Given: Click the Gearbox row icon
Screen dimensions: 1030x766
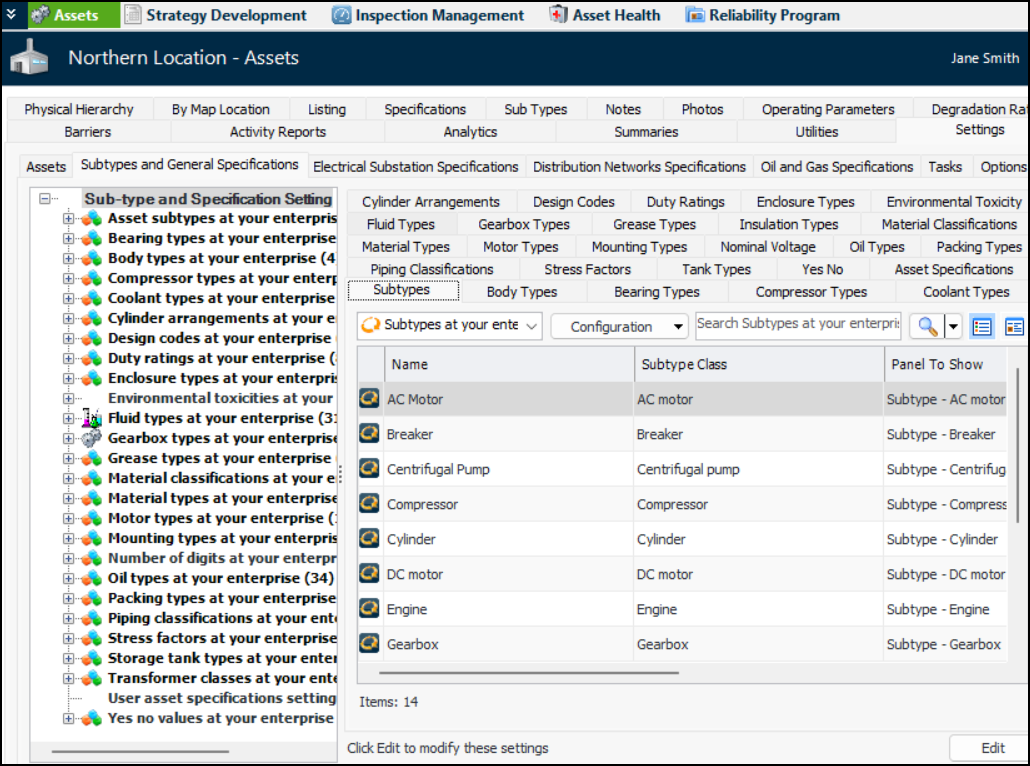Looking at the screenshot, I should click(x=370, y=644).
